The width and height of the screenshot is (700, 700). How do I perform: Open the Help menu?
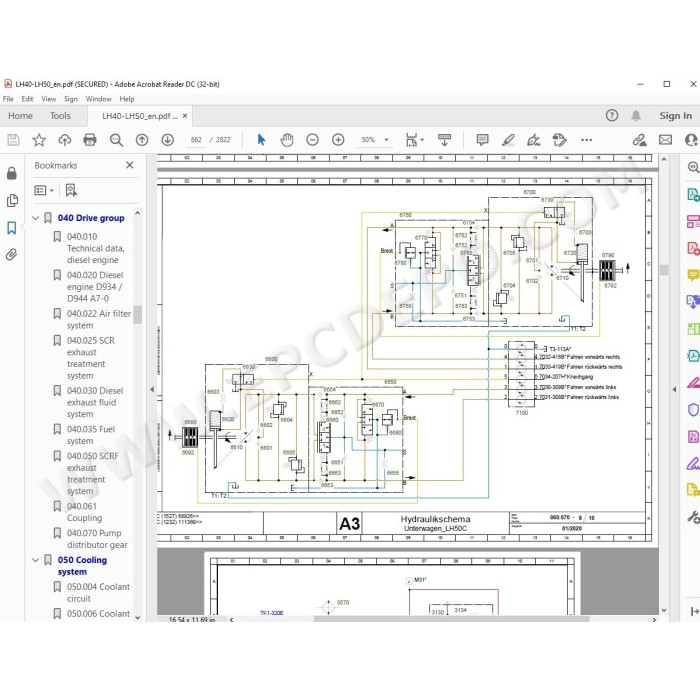(127, 99)
